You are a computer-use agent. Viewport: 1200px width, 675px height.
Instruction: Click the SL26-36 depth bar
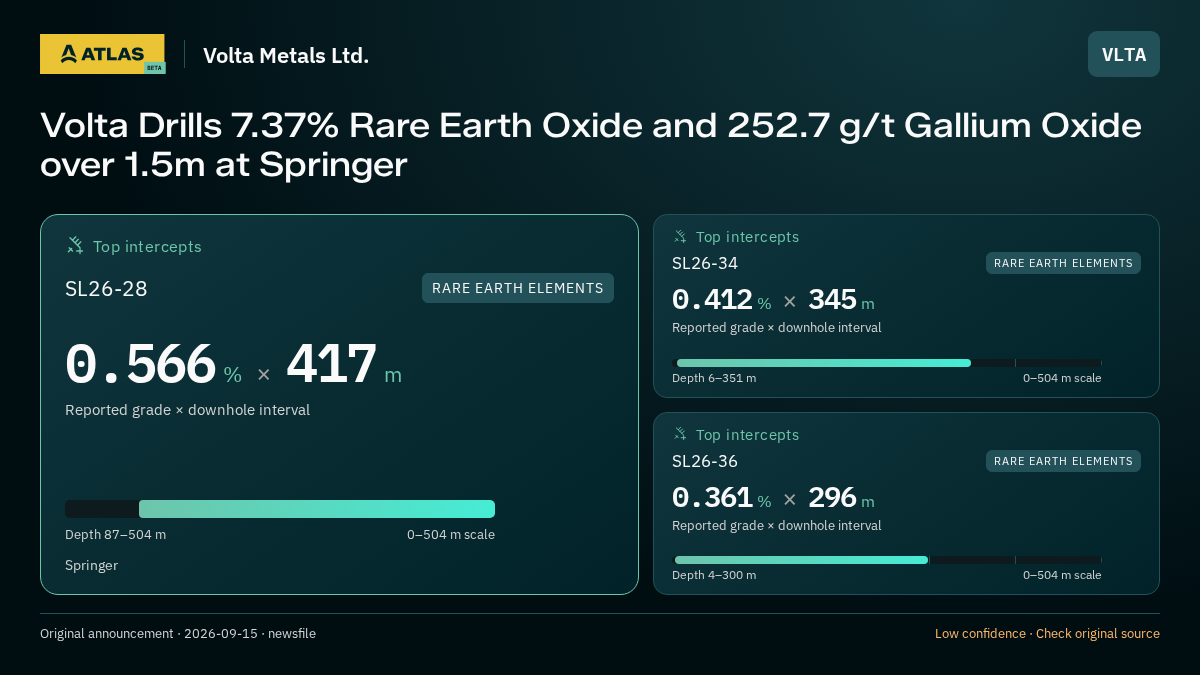point(889,560)
